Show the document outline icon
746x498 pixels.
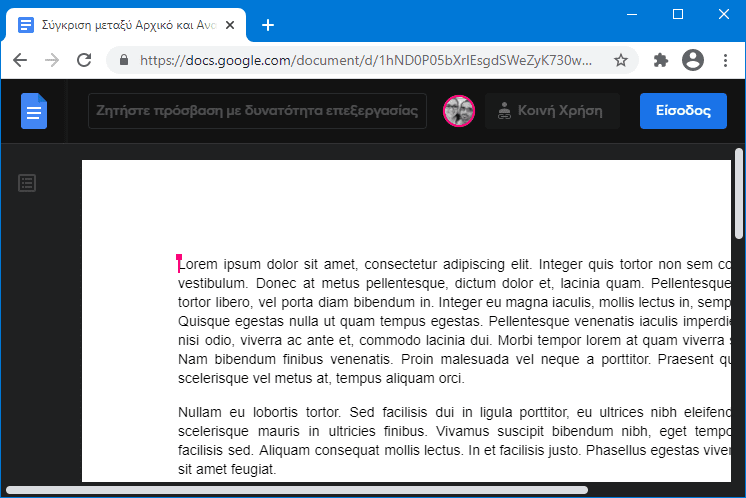27,183
